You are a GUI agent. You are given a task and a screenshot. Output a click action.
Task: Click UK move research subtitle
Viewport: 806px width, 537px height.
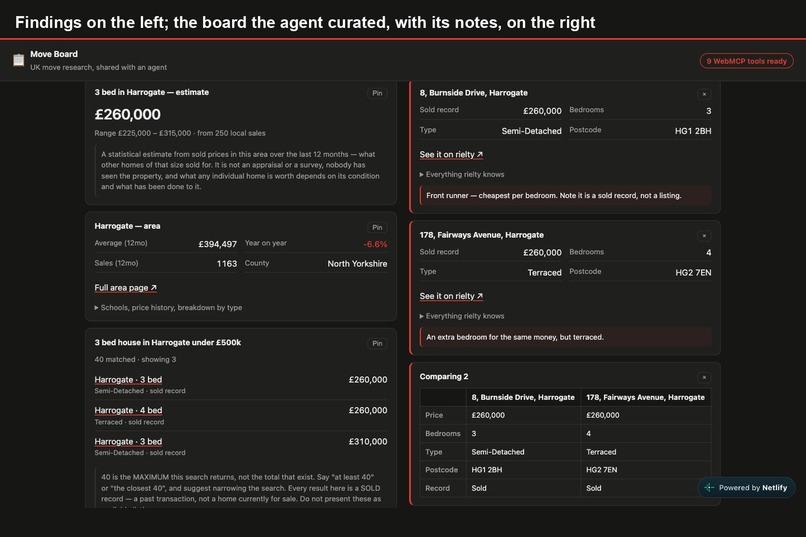tap(98, 67)
